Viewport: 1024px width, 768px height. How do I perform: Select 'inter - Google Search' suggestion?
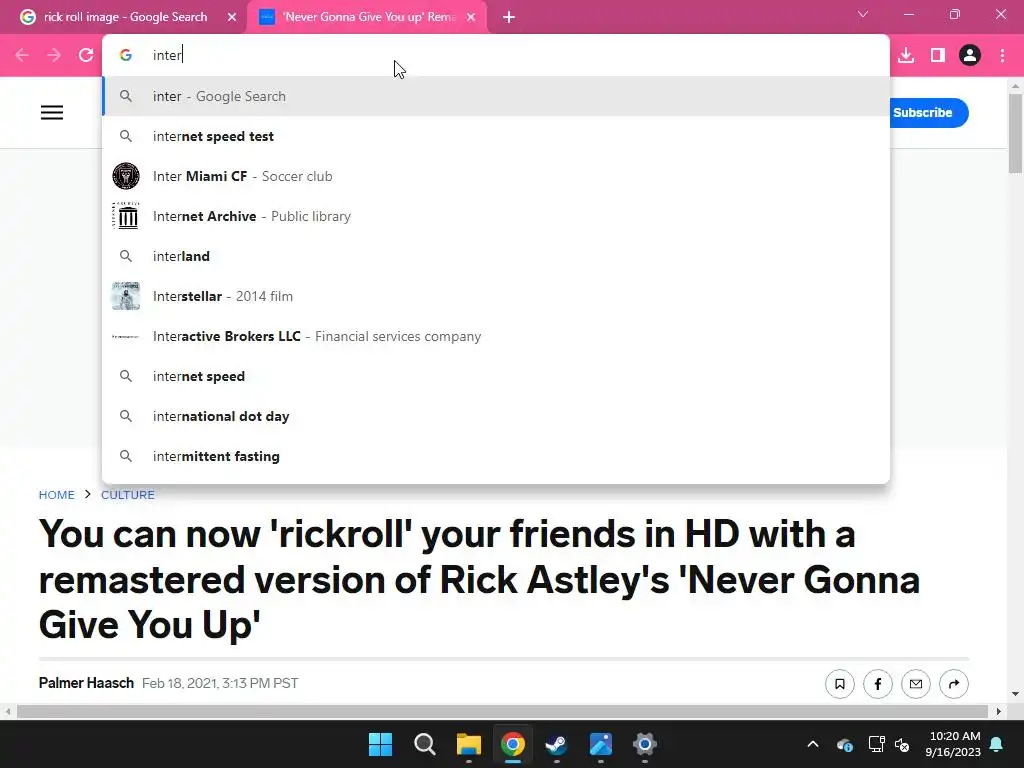click(496, 96)
